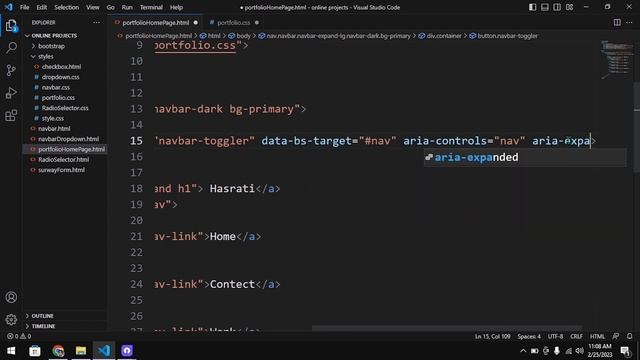
Task: Open navbar.css in explorer
Action: (x=56, y=87)
